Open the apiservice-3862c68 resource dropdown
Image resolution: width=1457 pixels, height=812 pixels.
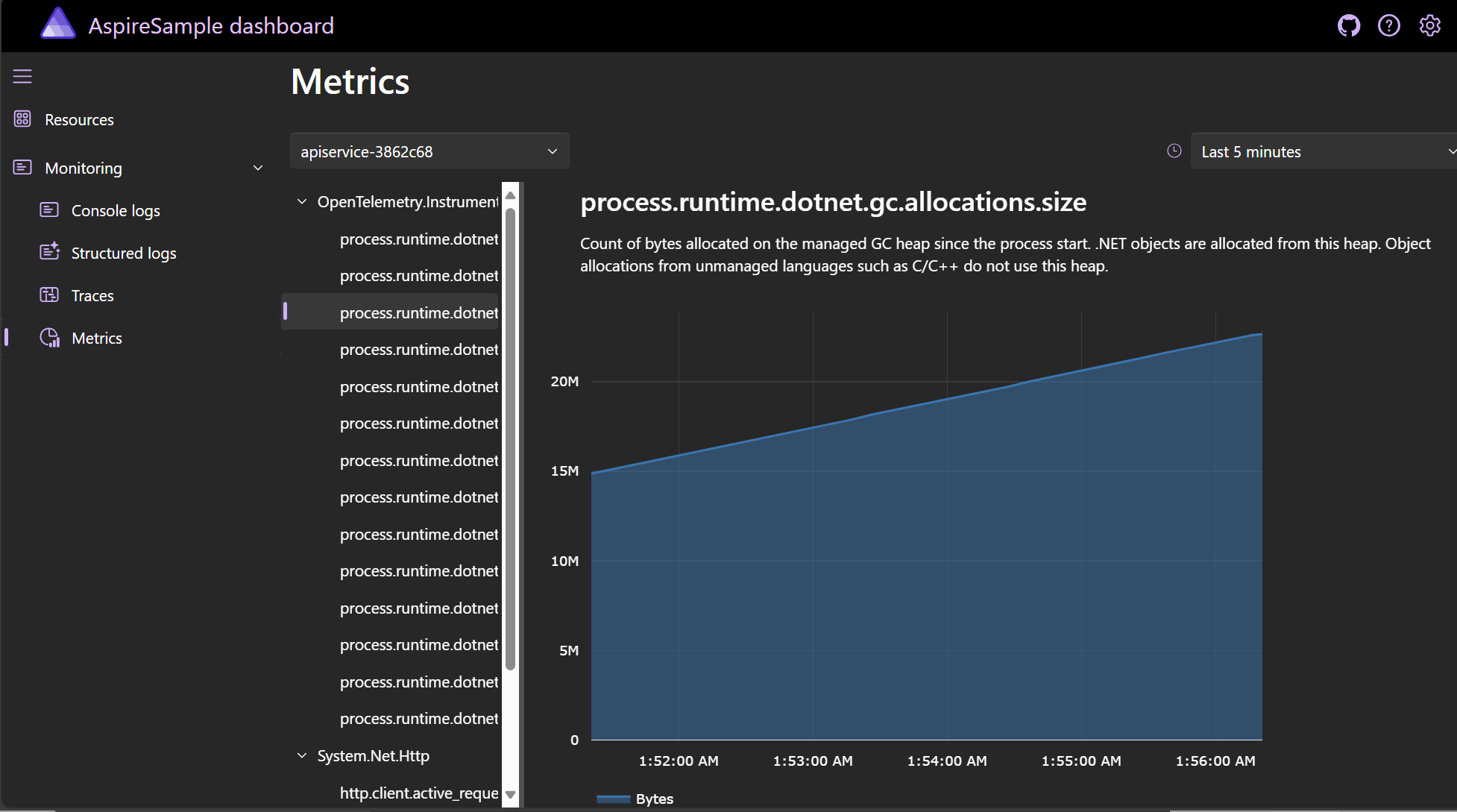(429, 151)
